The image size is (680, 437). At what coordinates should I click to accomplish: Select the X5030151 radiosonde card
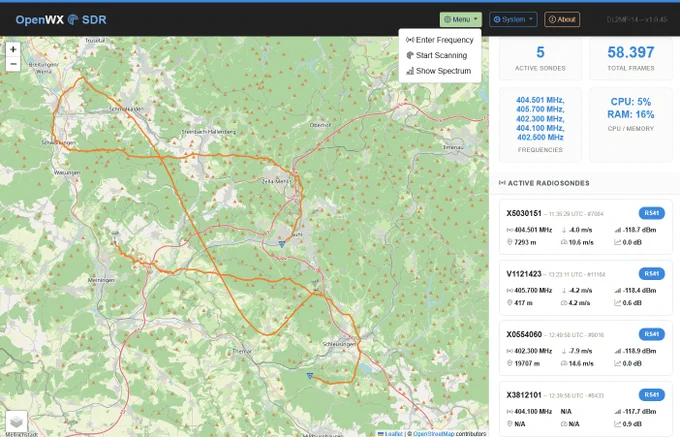585,227
